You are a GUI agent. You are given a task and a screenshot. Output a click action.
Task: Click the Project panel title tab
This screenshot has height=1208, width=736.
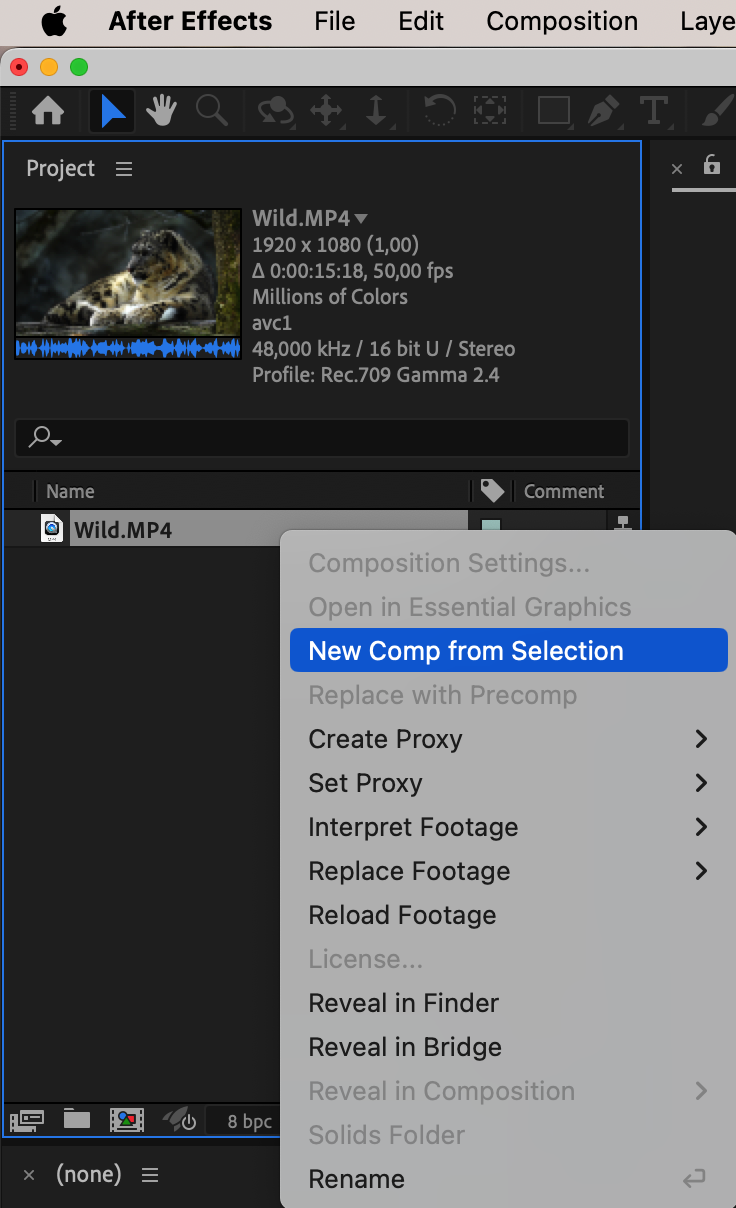[x=61, y=168]
